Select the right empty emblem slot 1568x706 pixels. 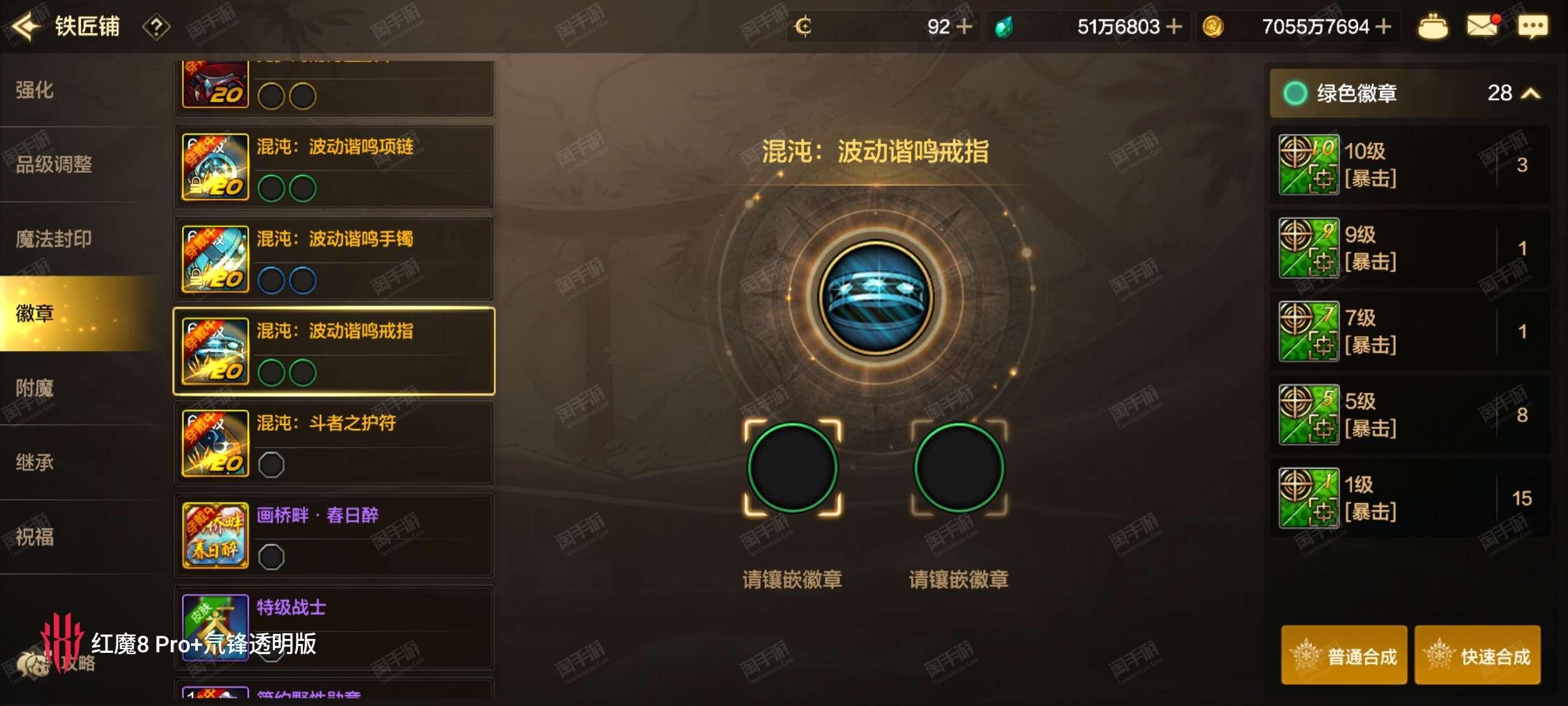(x=959, y=468)
